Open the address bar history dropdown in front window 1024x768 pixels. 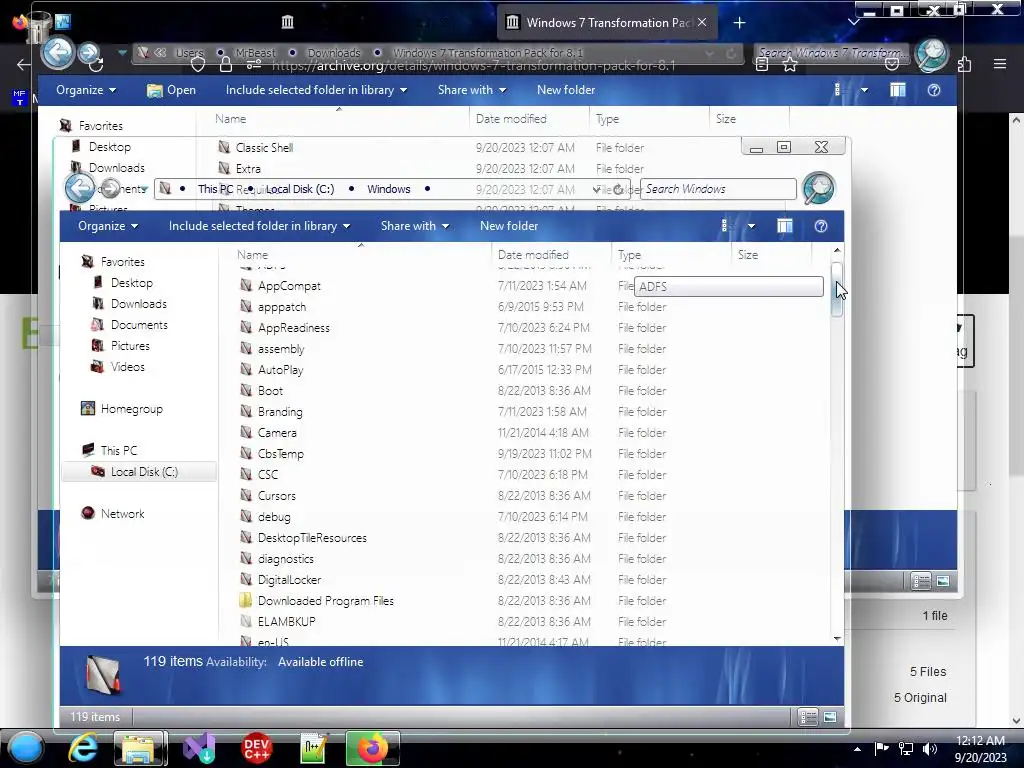point(597,189)
